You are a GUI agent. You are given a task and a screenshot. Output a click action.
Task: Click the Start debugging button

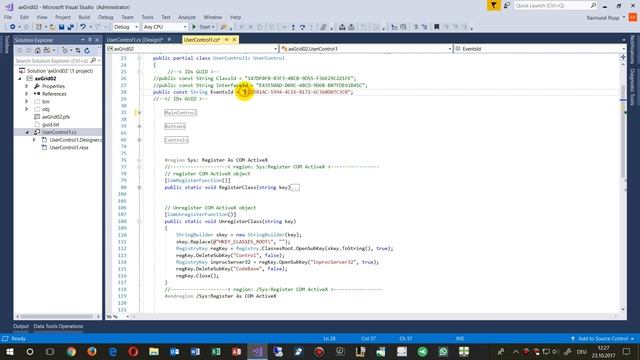(203, 27)
